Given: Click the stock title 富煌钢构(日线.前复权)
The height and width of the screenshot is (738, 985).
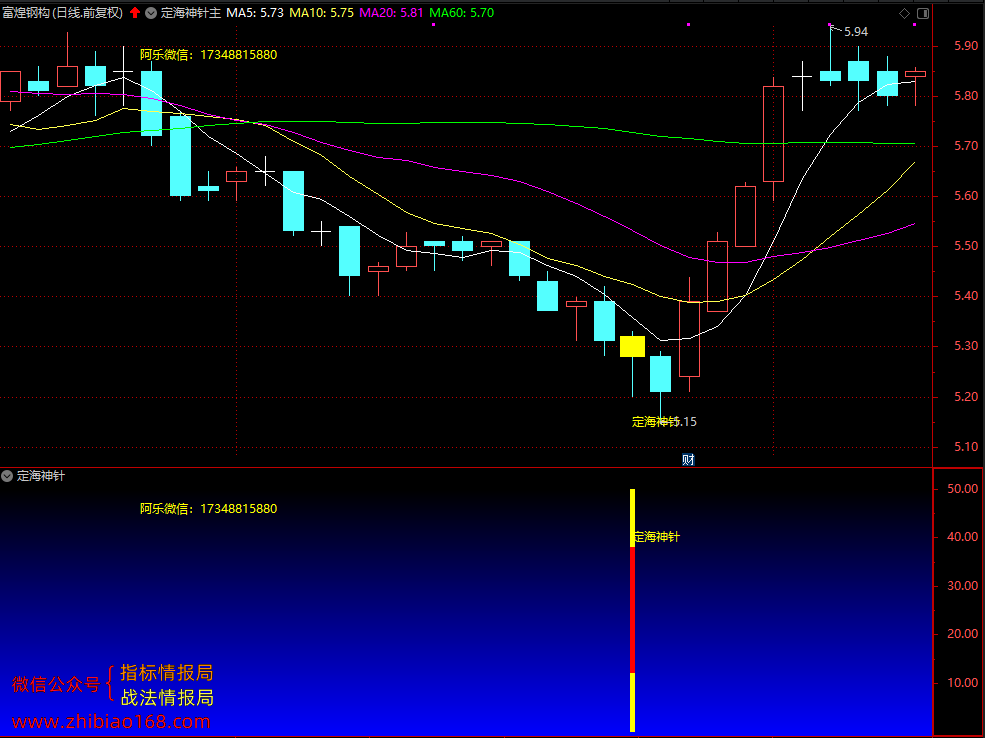Looking at the screenshot, I should point(62,13).
